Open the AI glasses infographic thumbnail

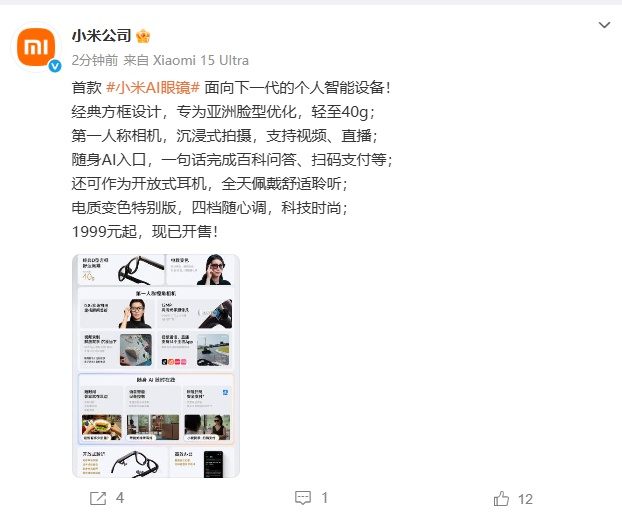pos(156,366)
